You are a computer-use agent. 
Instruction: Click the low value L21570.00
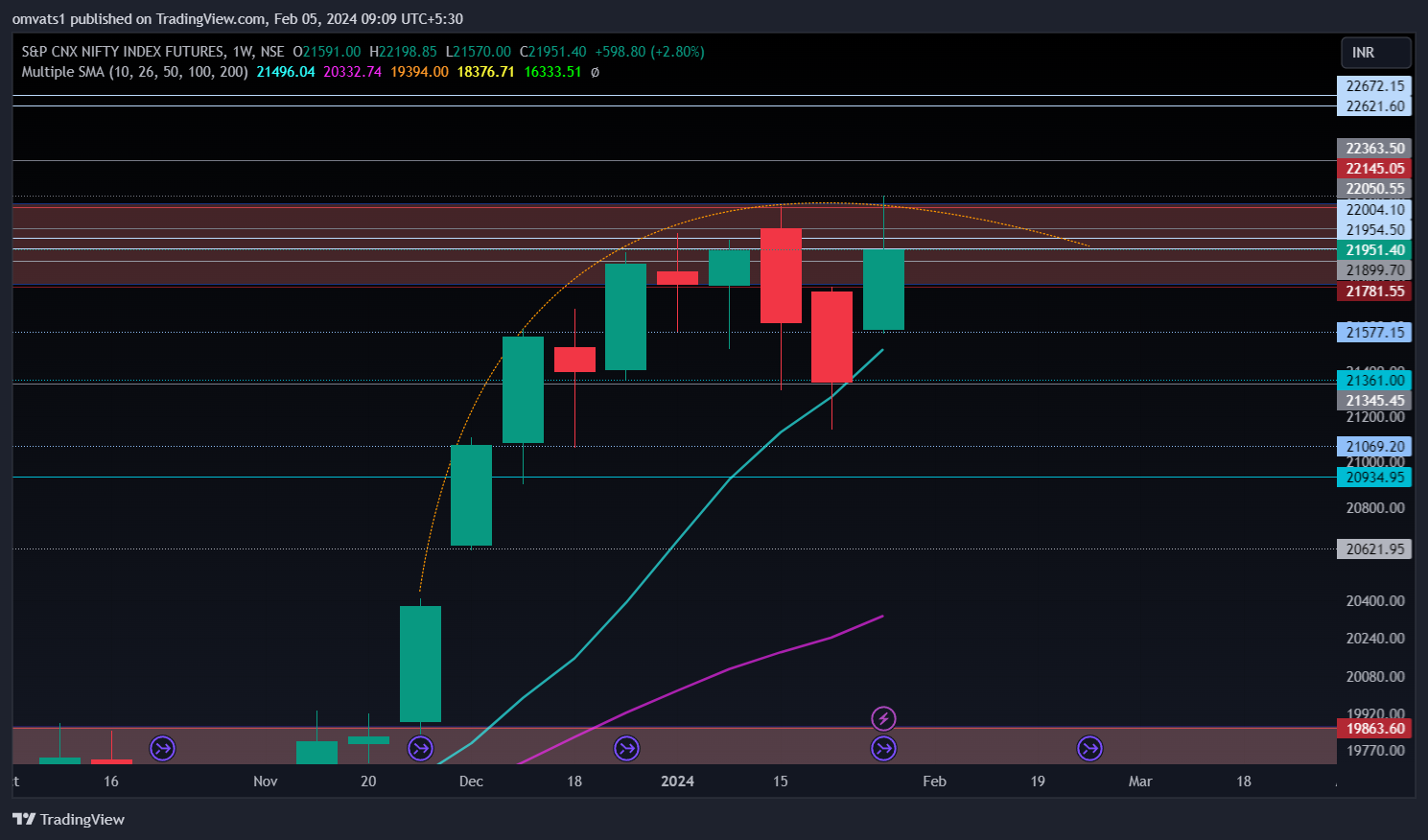[x=478, y=52]
